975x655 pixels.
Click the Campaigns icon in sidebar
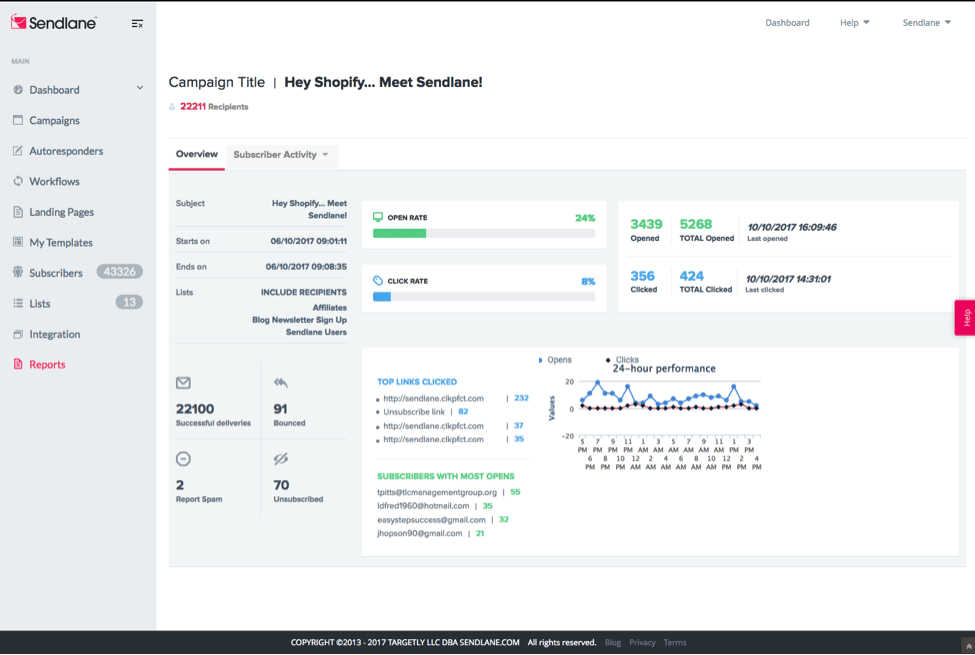[18, 120]
